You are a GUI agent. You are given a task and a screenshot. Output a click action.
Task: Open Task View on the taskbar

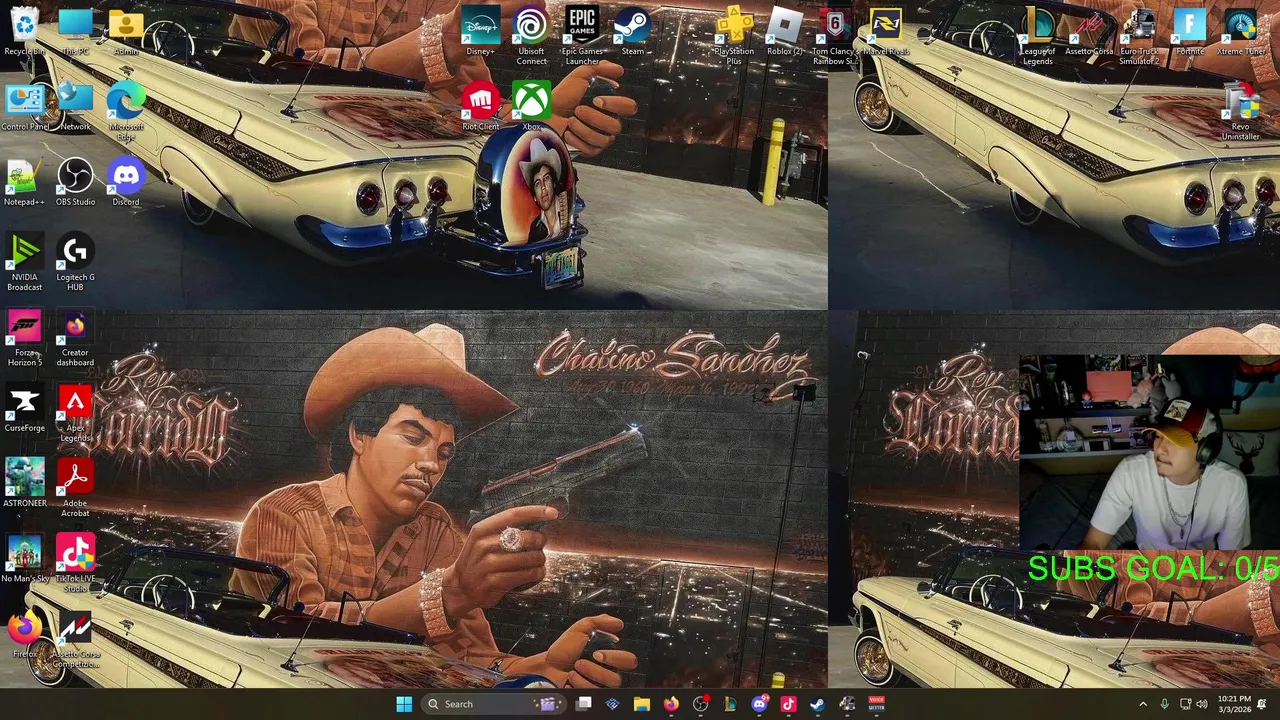pos(584,704)
